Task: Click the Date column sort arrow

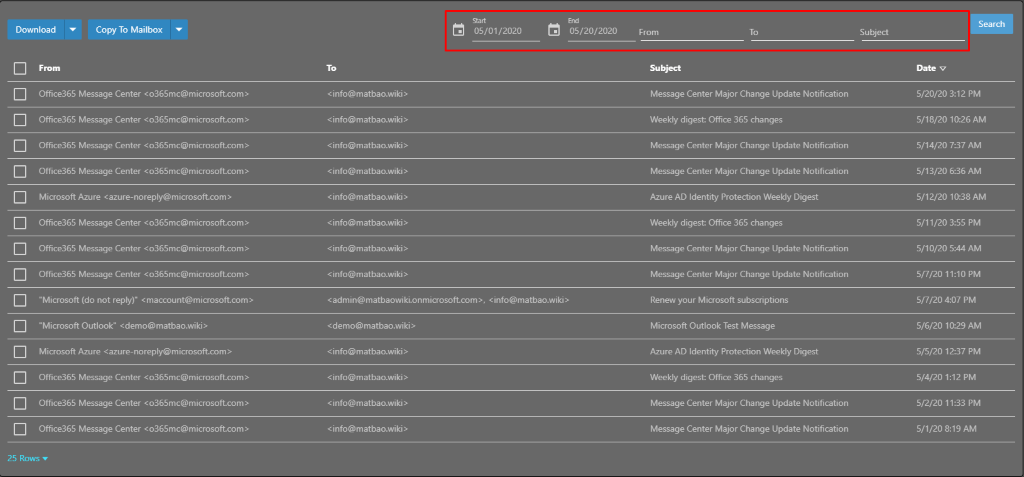Action: [943, 69]
